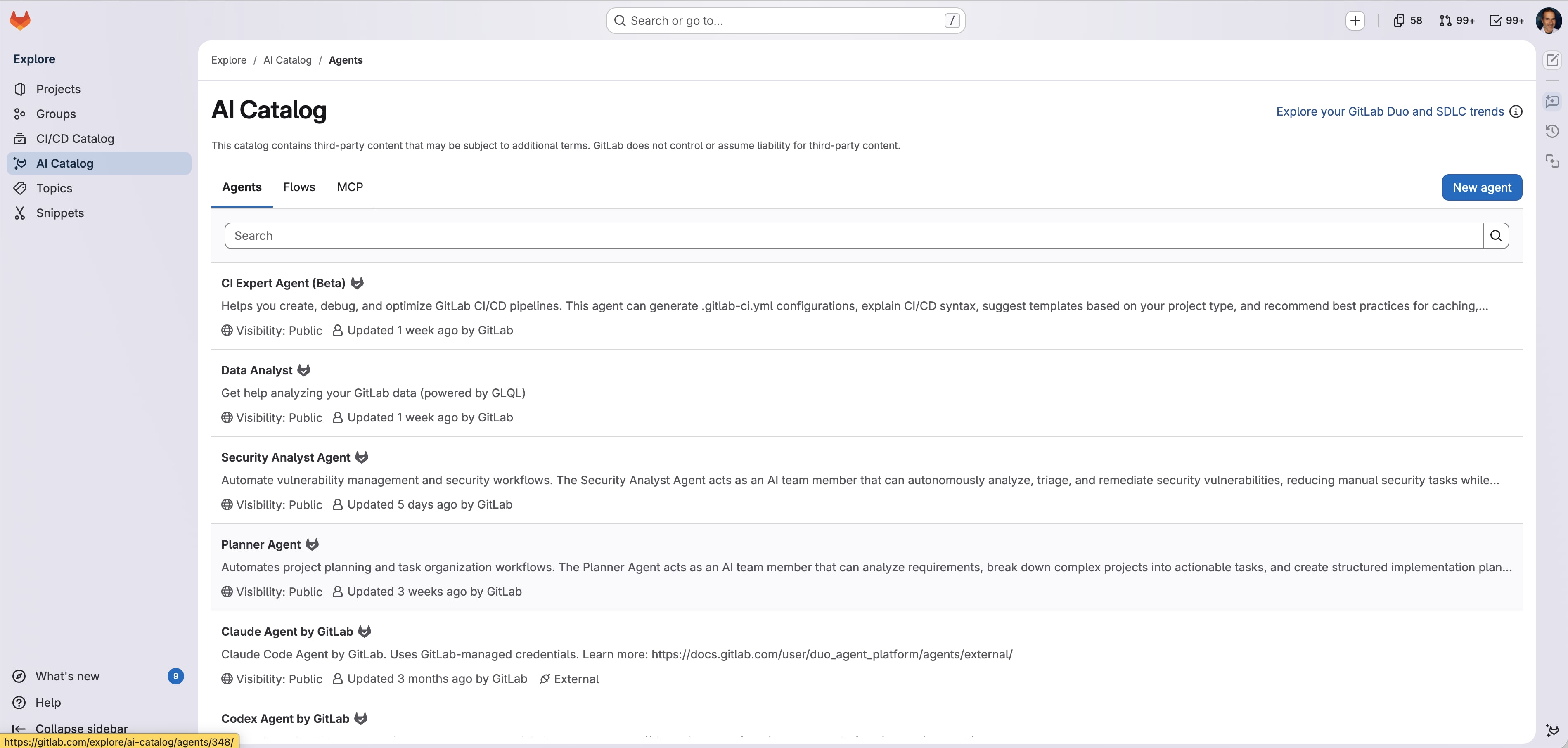This screenshot has height=748, width=1568.
Task: Click GitLab badge beside Codex Agent by GitLab
Action: (x=361, y=718)
